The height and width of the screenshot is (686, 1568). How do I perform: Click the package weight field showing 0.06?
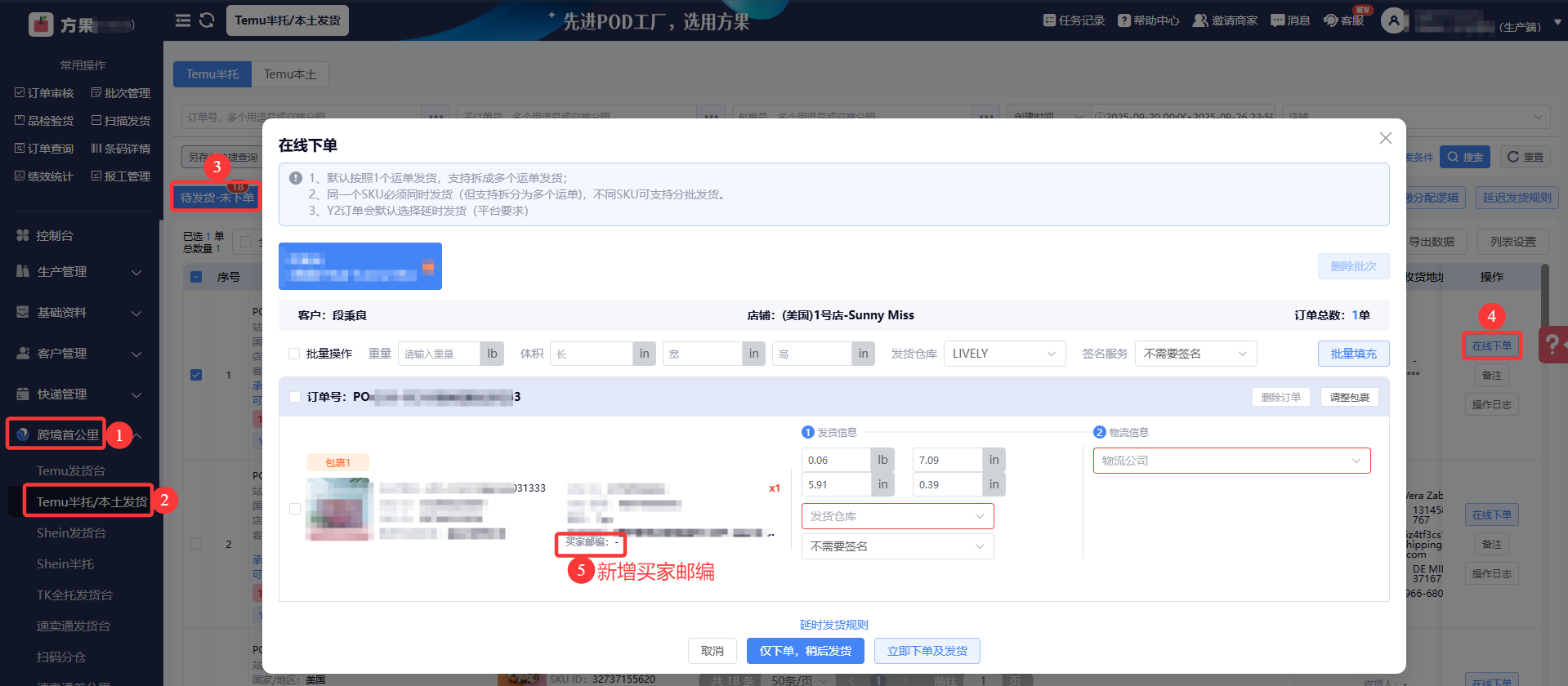point(836,460)
